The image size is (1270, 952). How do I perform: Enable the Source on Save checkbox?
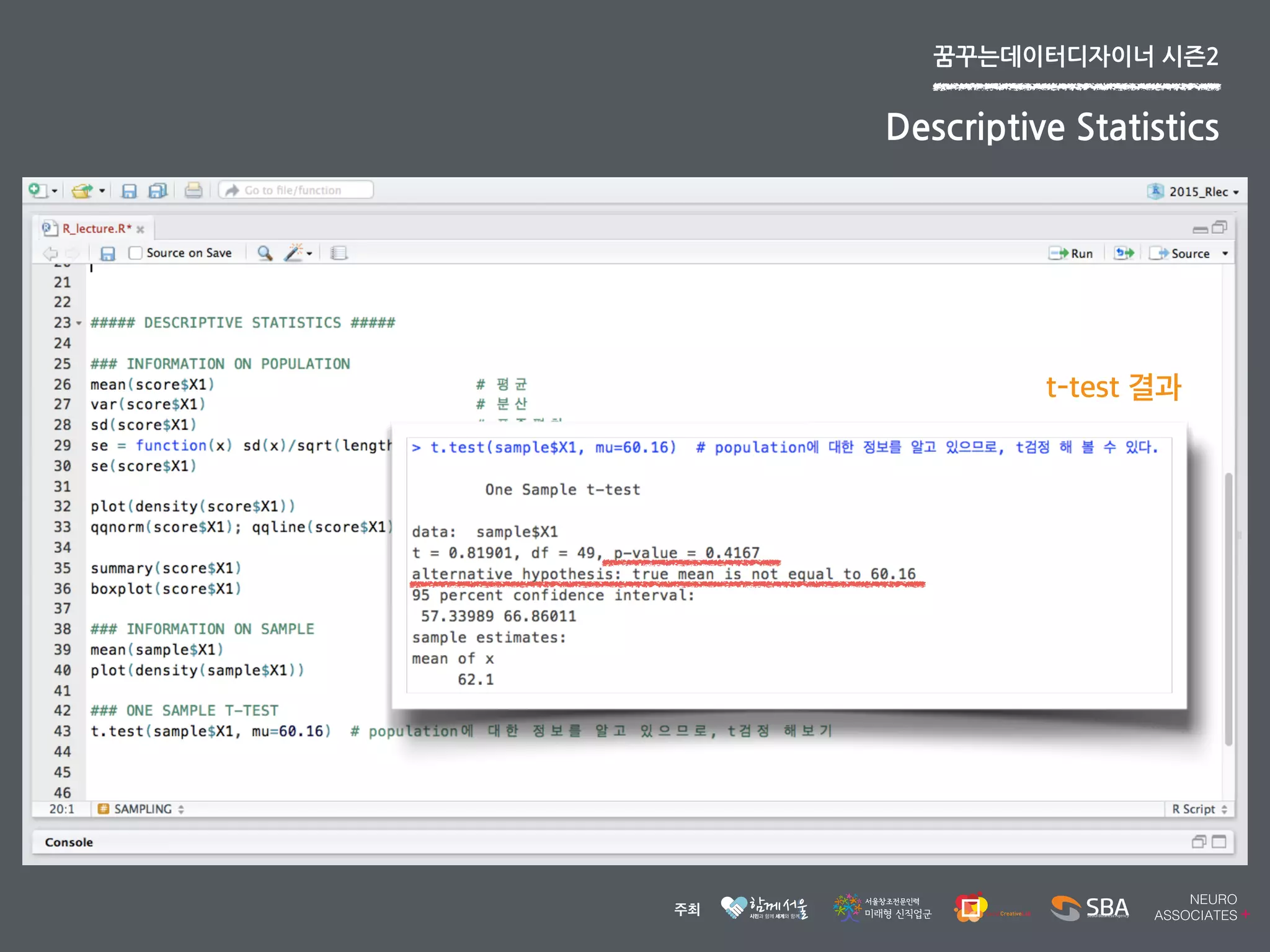click(x=135, y=253)
